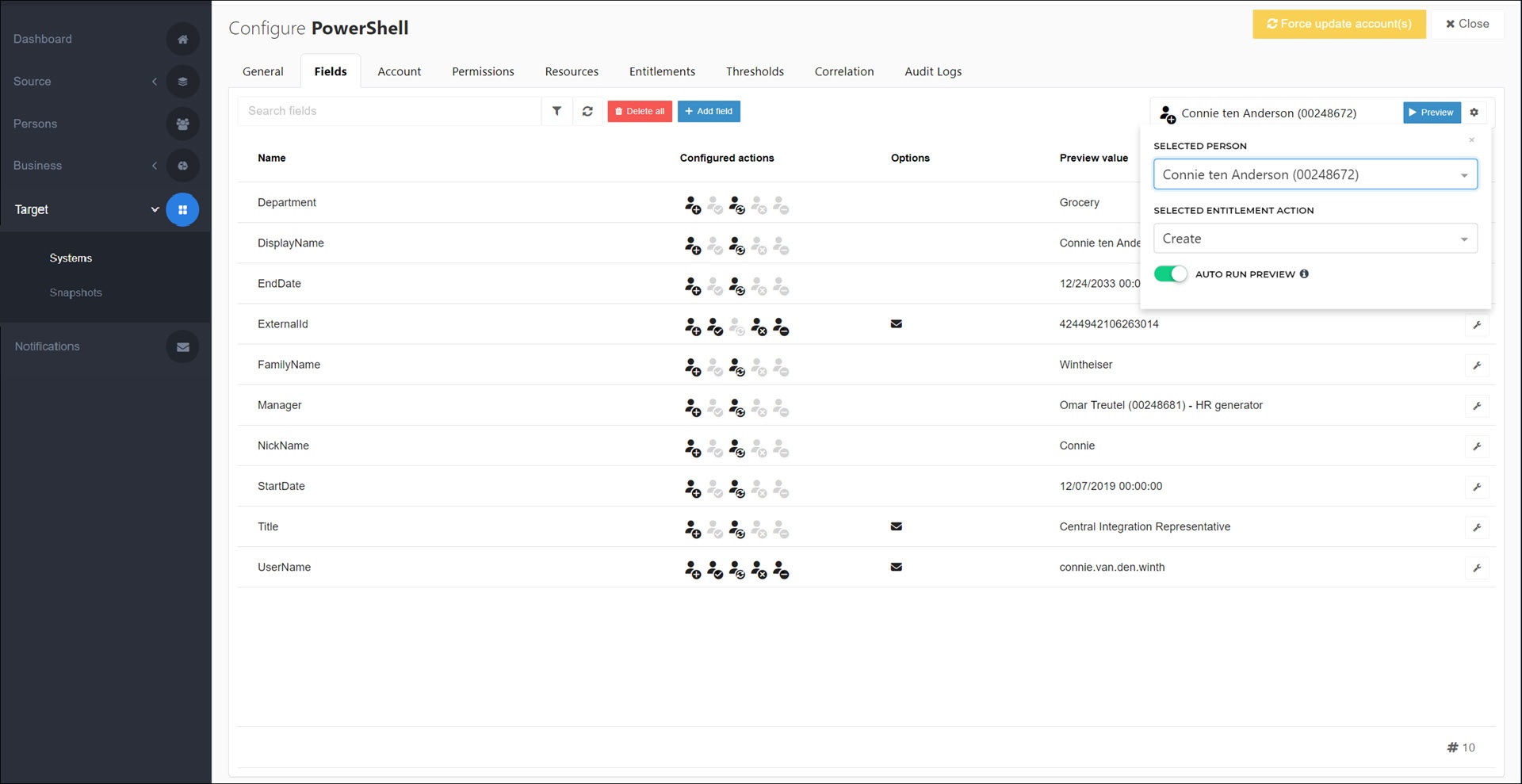Open the Notifications envelope icon

coord(182,346)
